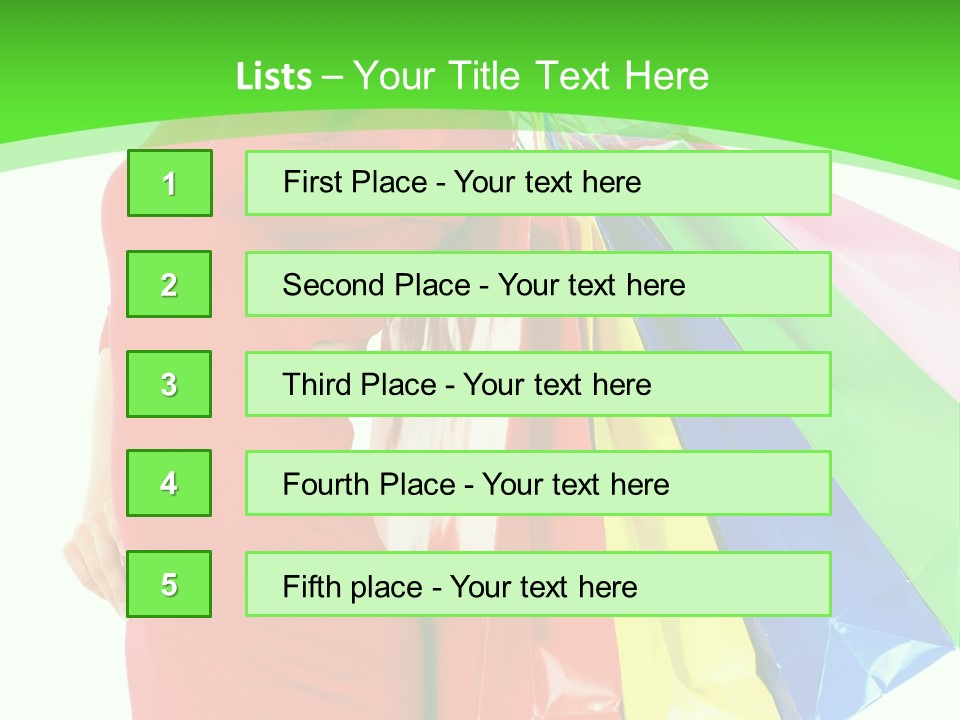Click the person's hand in background photo

90,545
